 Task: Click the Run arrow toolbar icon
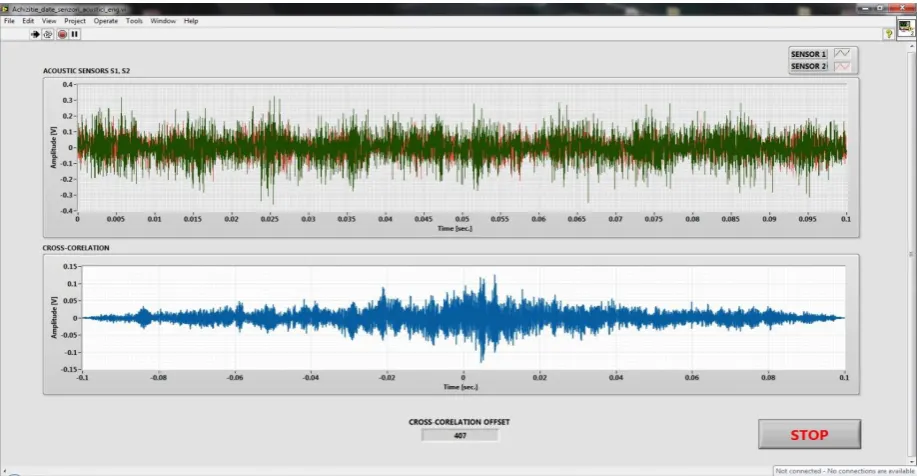tap(35, 35)
